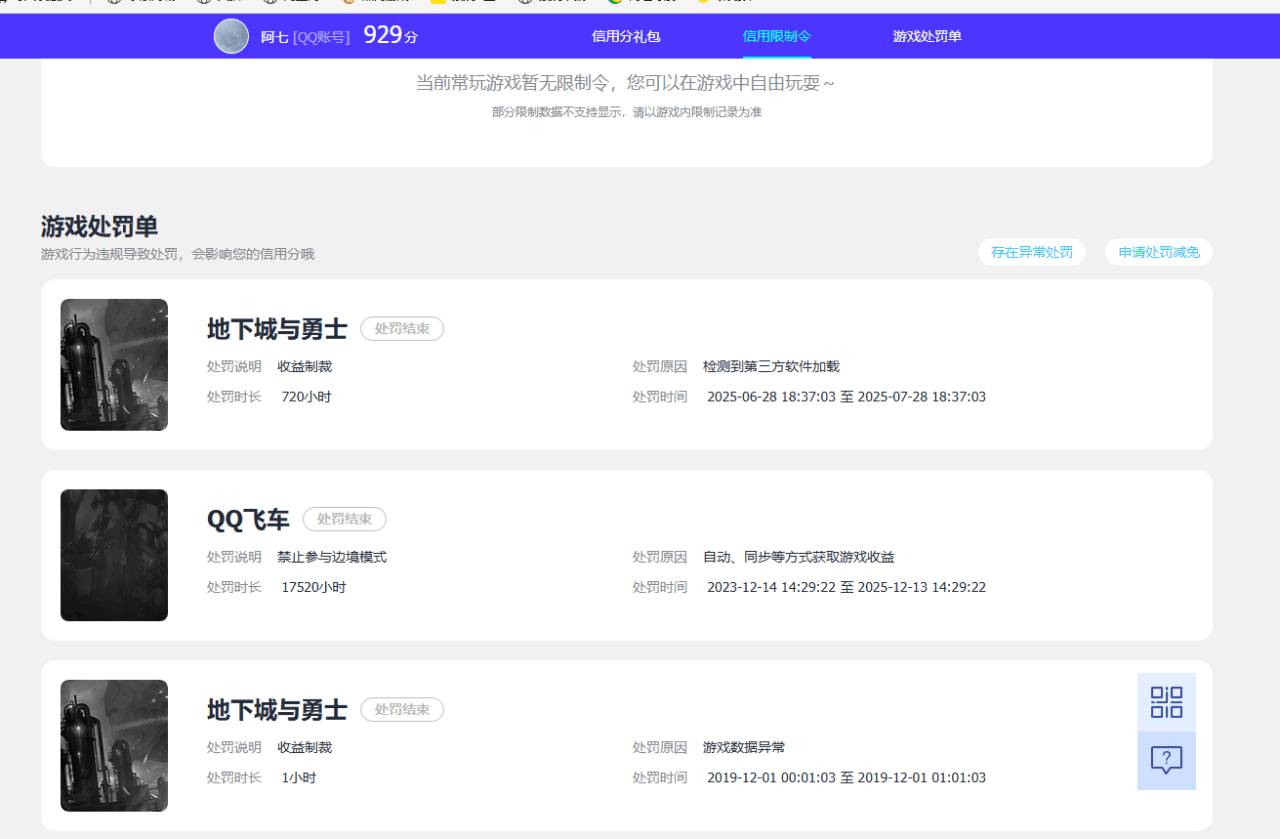The image size is (1280, 839).
Task: Click the 929分 credit score
Action: (x=390, y=36)
